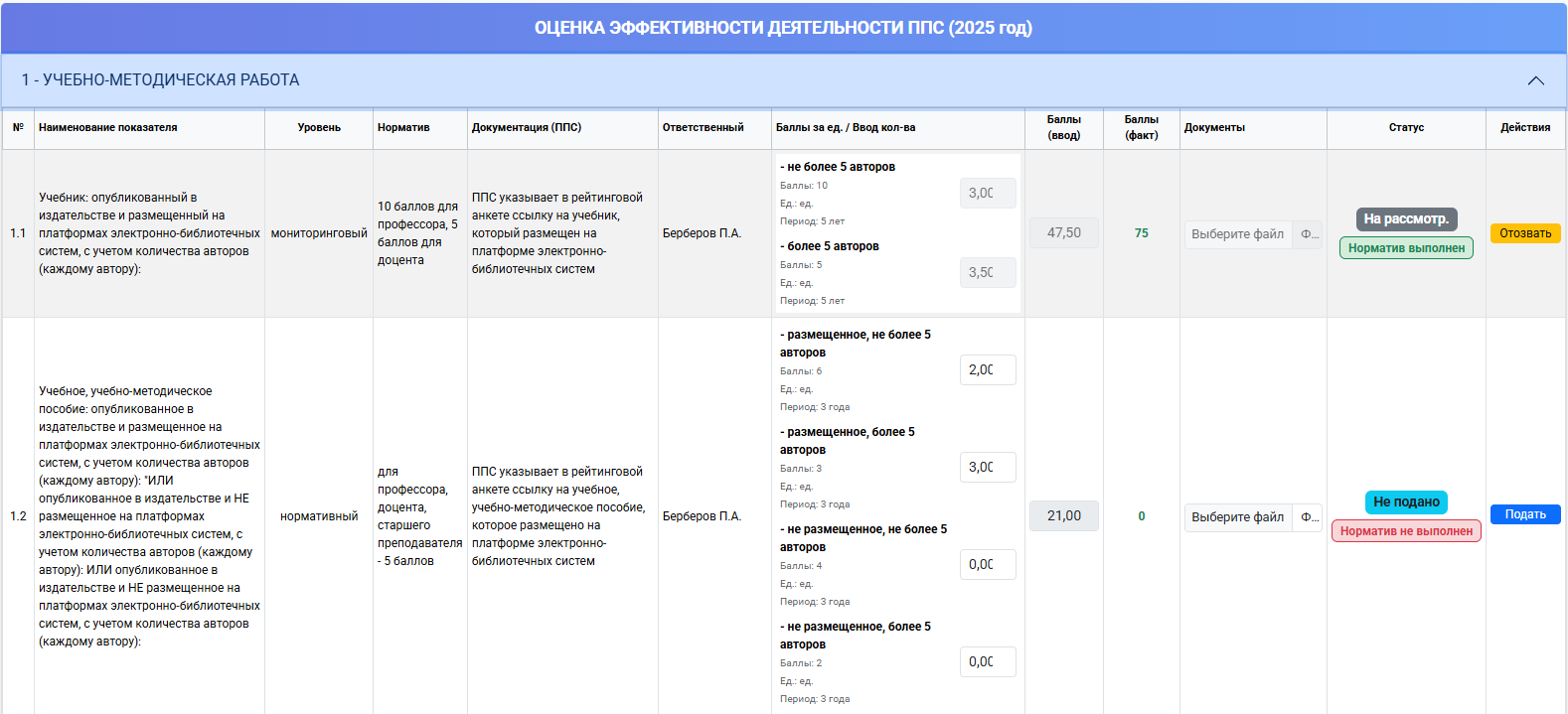
Task: Click the Не подано status badge
Action: click(x=1406, y=501)
